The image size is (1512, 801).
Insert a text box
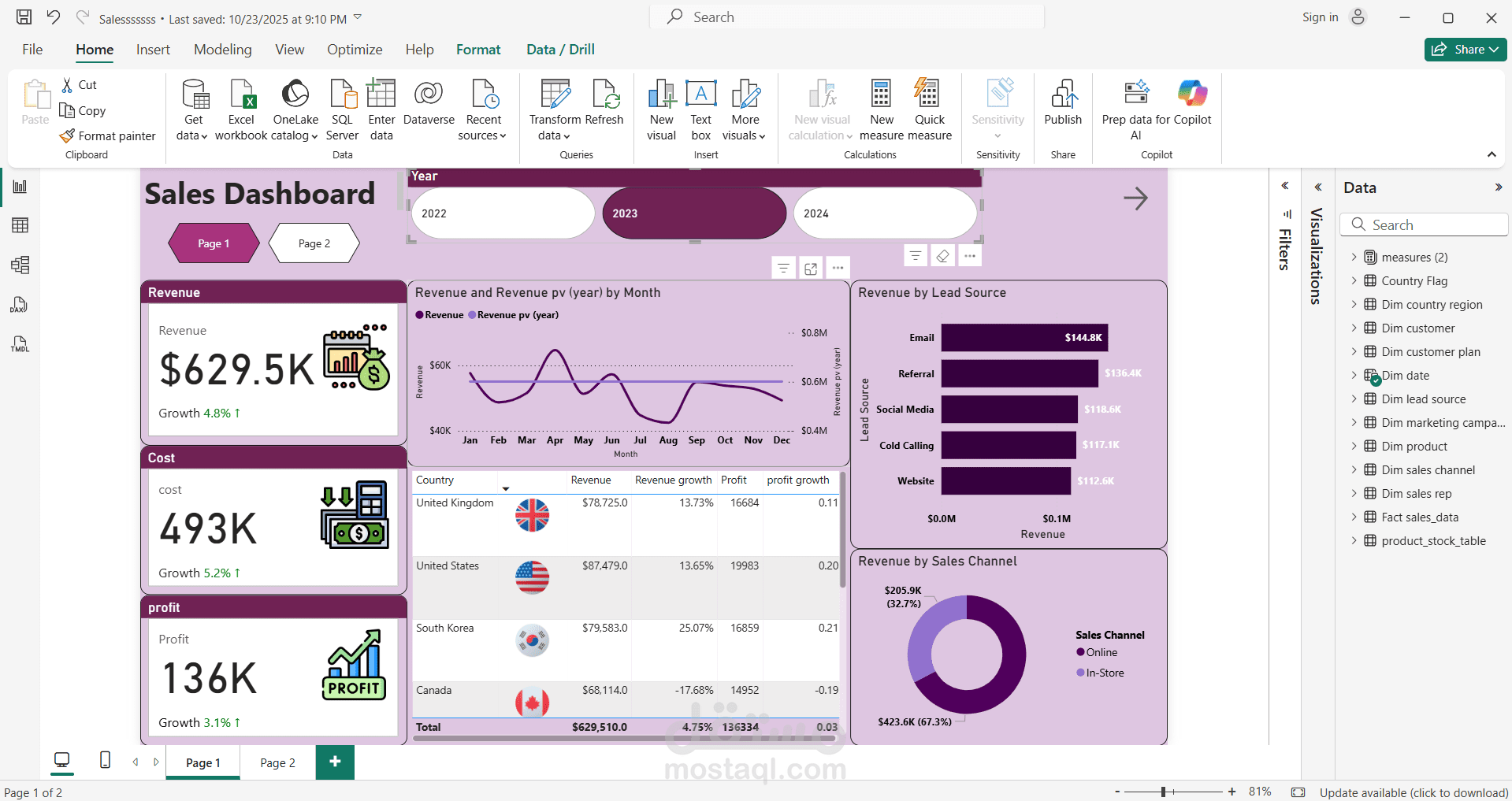[x=700, y=110]
